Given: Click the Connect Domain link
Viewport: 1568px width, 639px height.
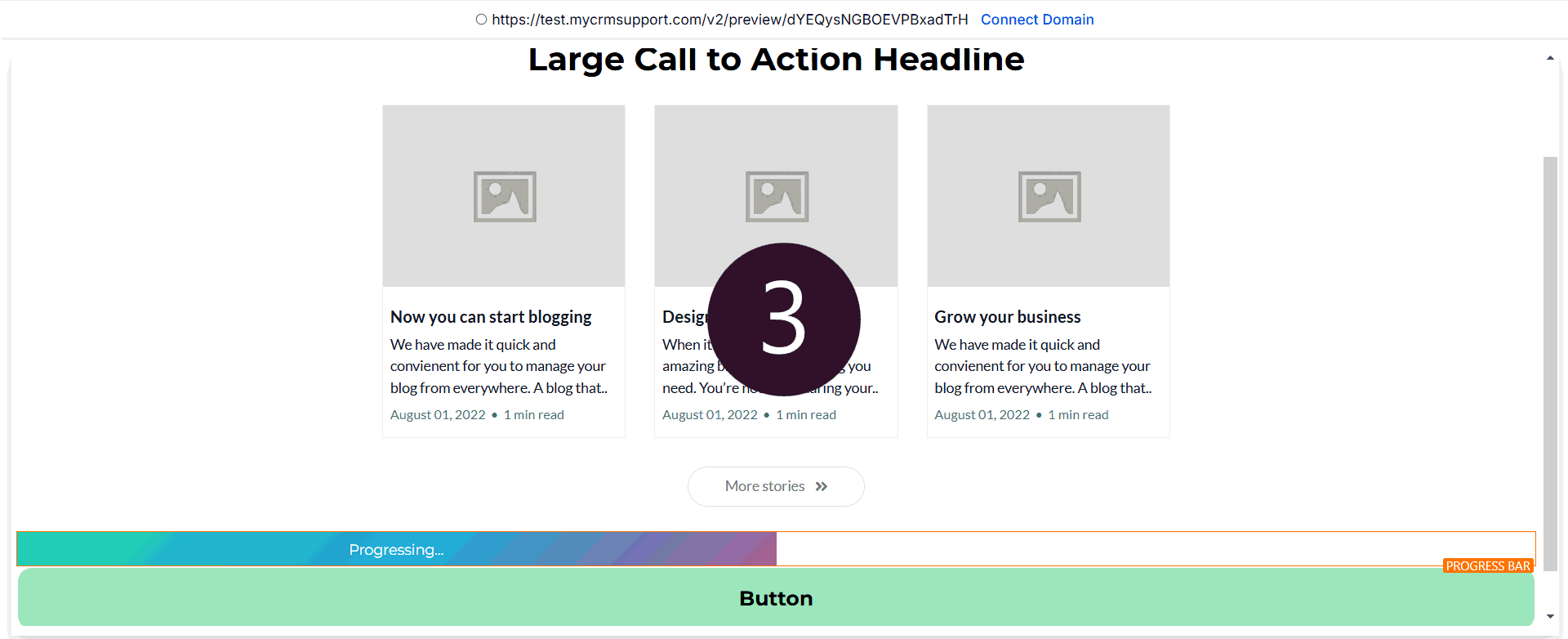Looking at the screenshot, I should [x=1037, y=20].
